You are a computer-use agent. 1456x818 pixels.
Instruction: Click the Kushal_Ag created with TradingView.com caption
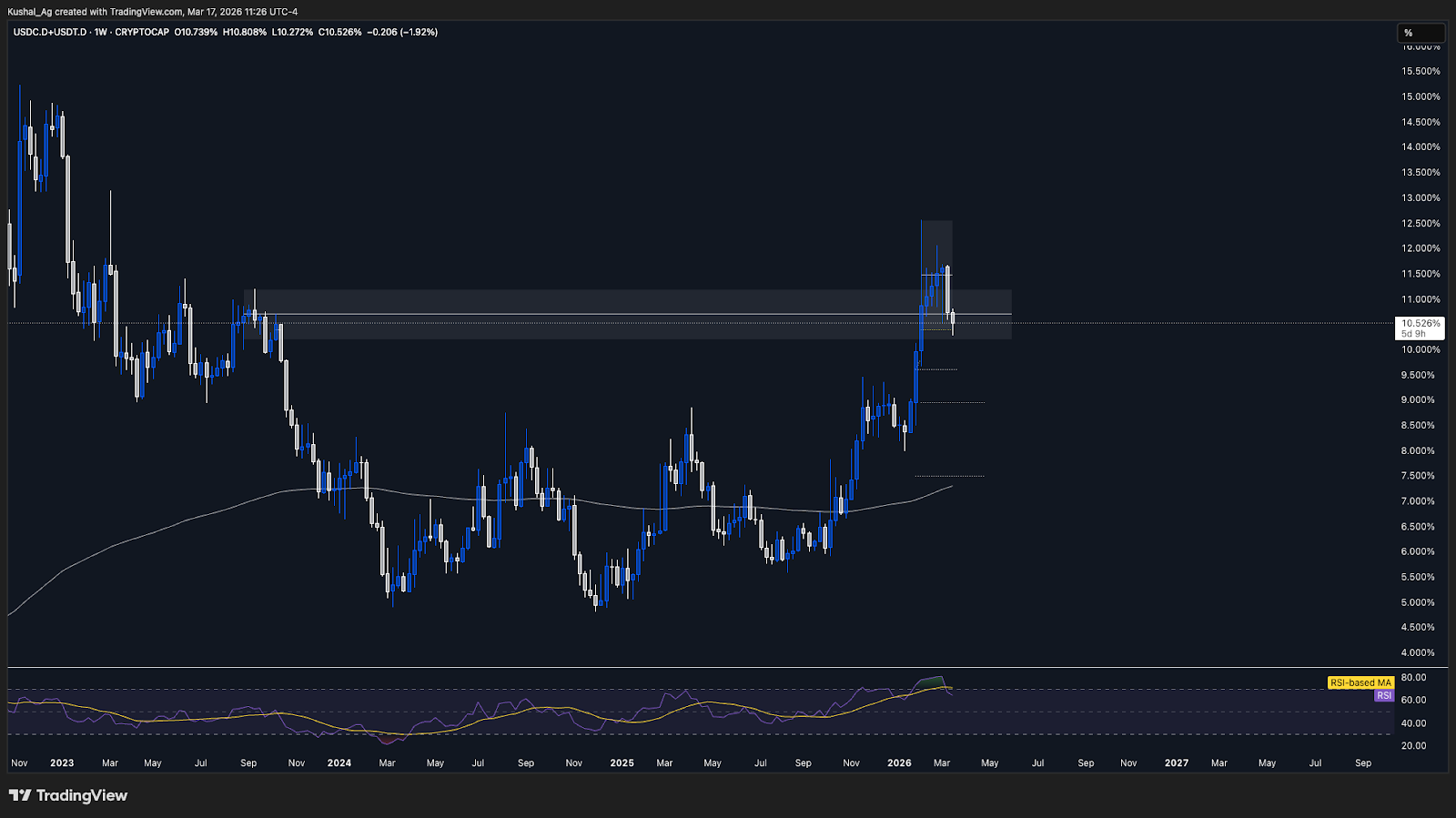pos(152,12)
